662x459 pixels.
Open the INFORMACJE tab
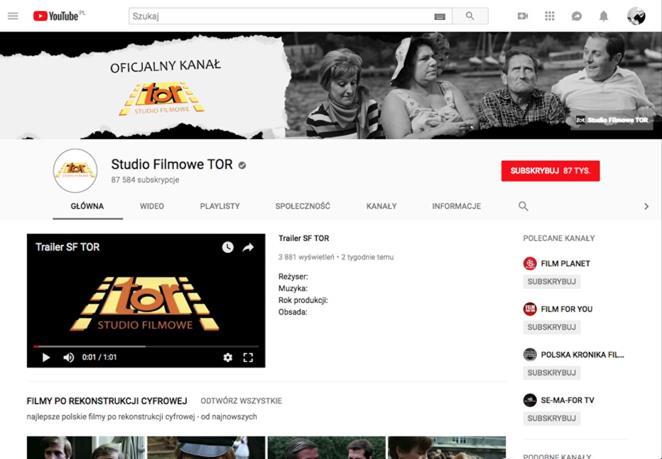(456, 206)
